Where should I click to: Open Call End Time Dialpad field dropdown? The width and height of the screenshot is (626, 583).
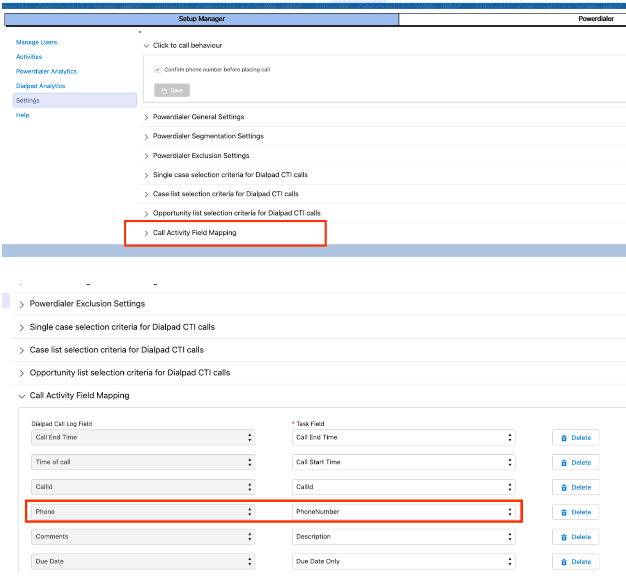pos(143,438)
